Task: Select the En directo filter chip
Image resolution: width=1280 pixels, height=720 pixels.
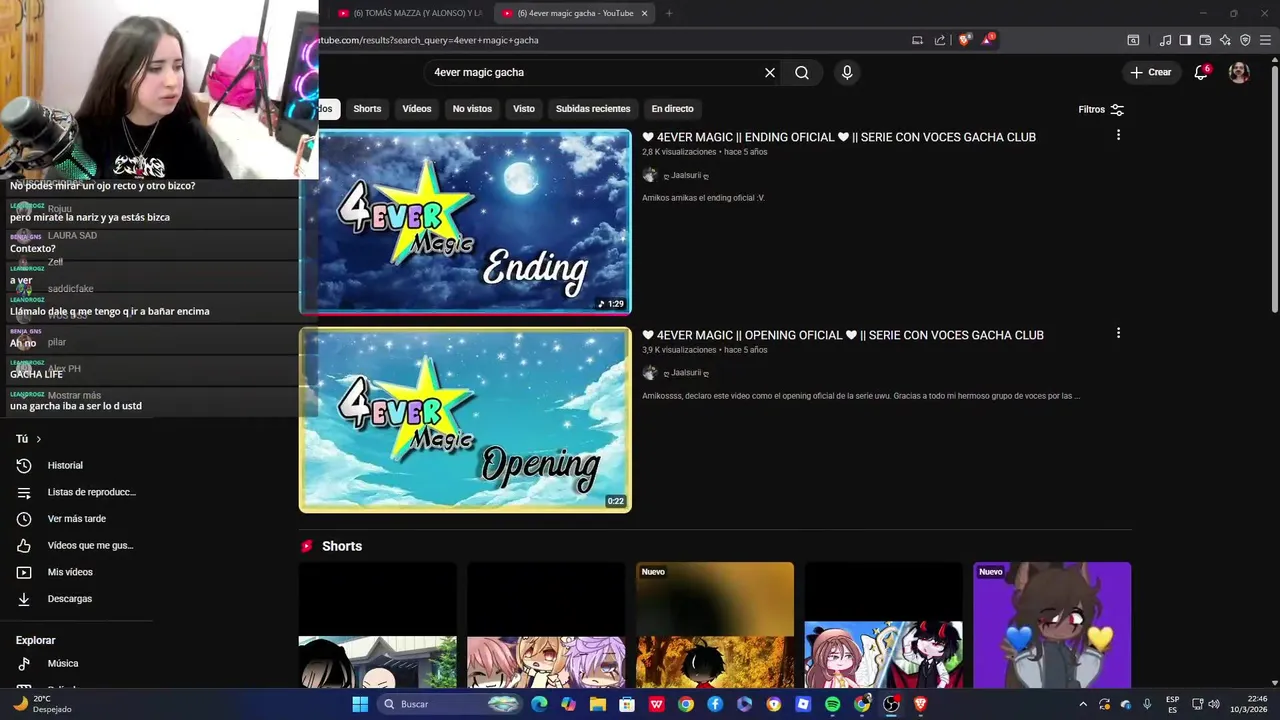Action: click(x=672, y=109)
